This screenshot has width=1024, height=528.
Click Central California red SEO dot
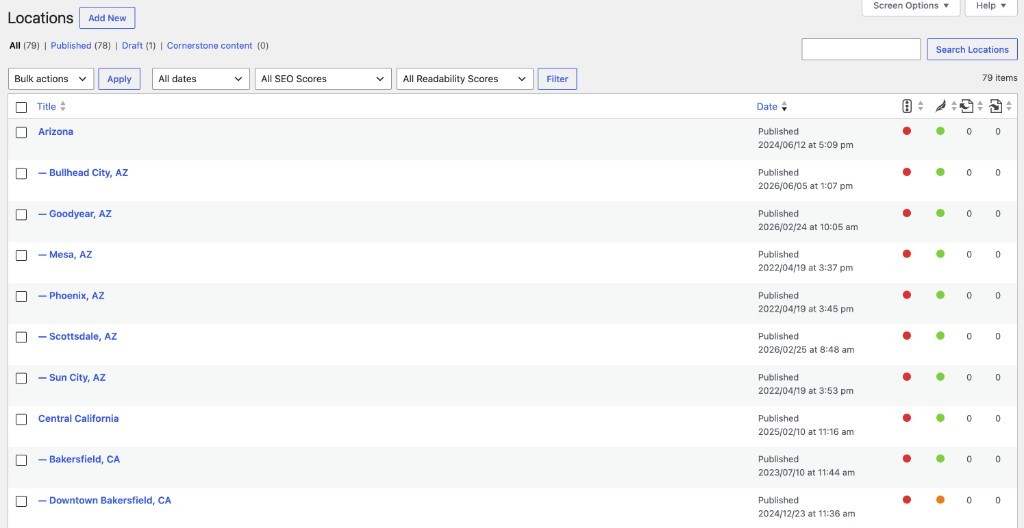(906, 418)
